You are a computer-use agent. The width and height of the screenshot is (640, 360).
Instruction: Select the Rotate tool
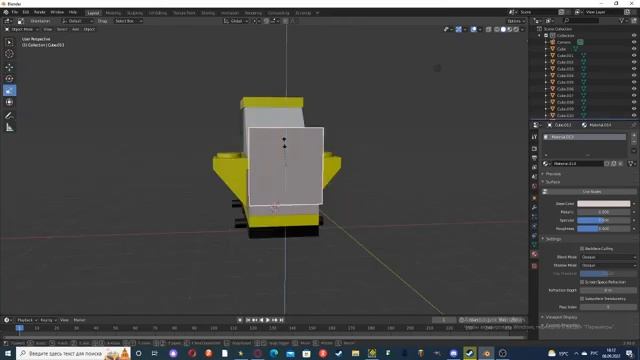(9, 79)
